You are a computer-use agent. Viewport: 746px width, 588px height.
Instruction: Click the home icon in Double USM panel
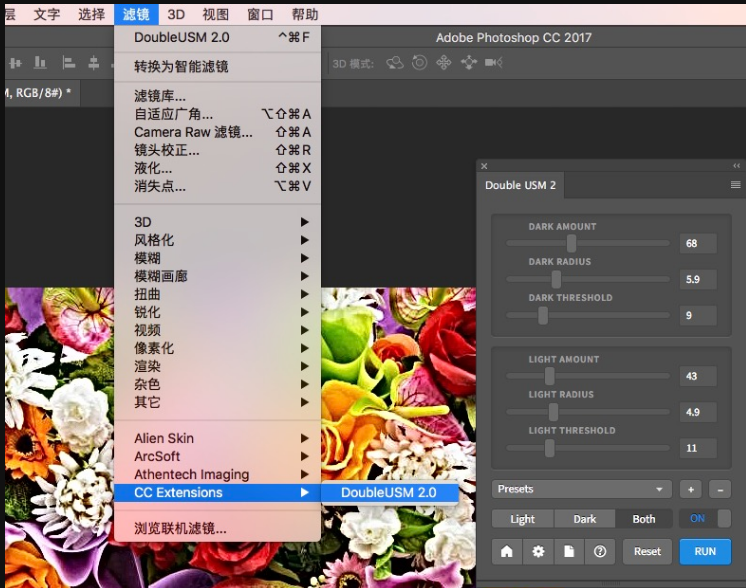pyautogui.click(x=506, y=551)
